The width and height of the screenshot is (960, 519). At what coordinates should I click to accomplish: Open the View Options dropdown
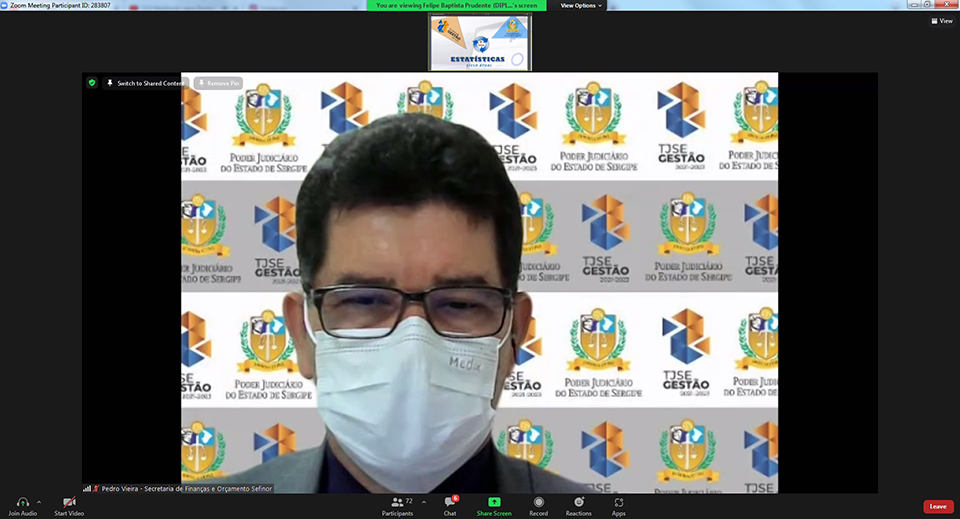pyautogui.click(x=581, y=5)
